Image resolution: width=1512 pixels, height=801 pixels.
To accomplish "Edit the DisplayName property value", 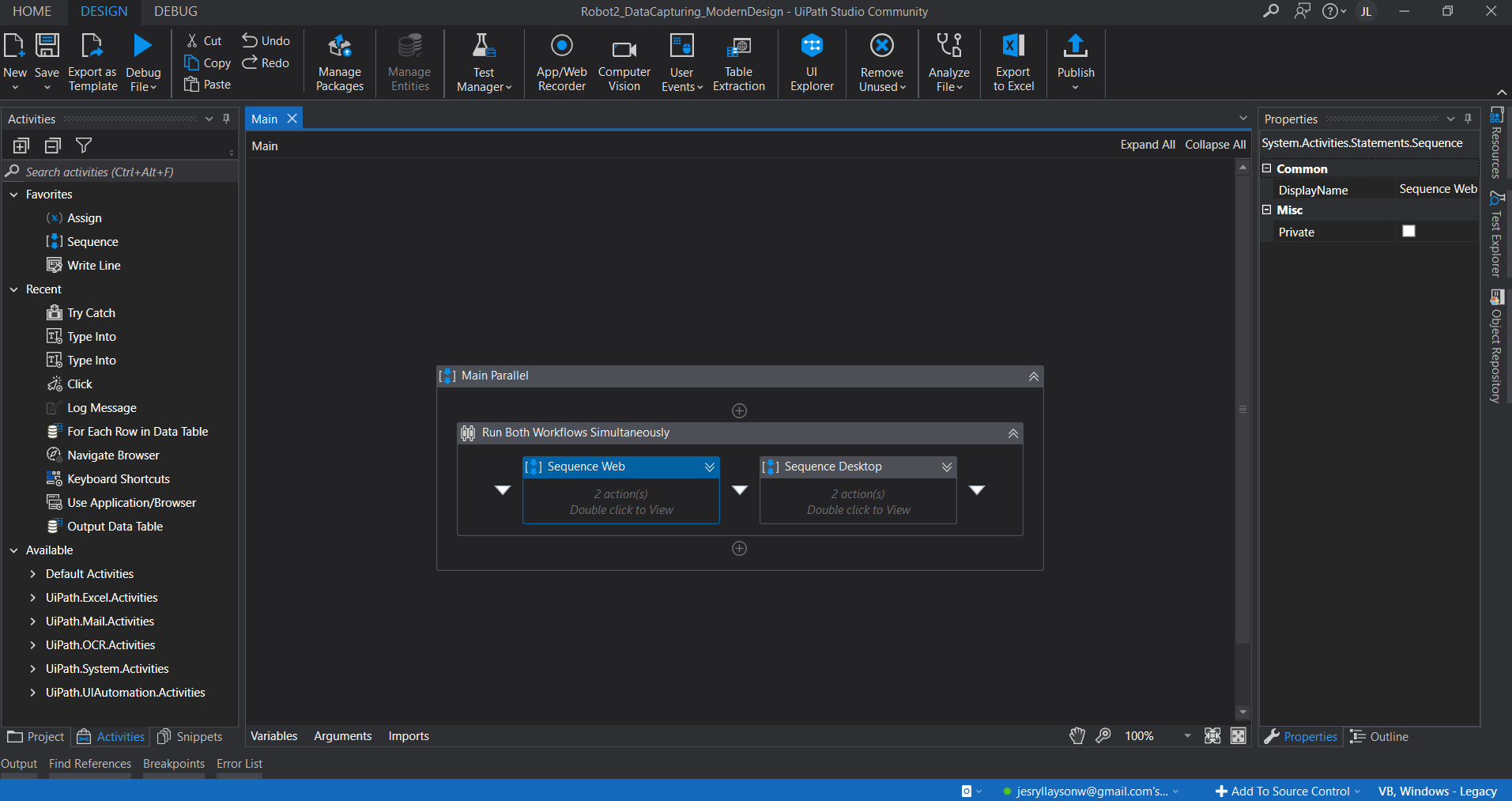I will [x=1438, y=189].
